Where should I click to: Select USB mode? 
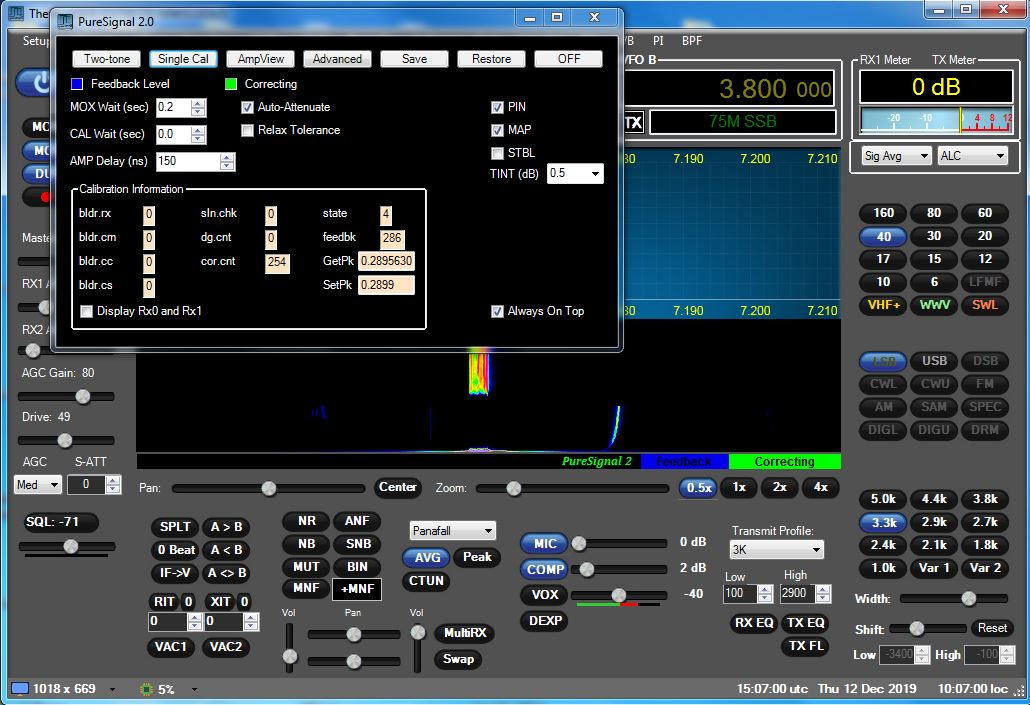click(934, 361)
